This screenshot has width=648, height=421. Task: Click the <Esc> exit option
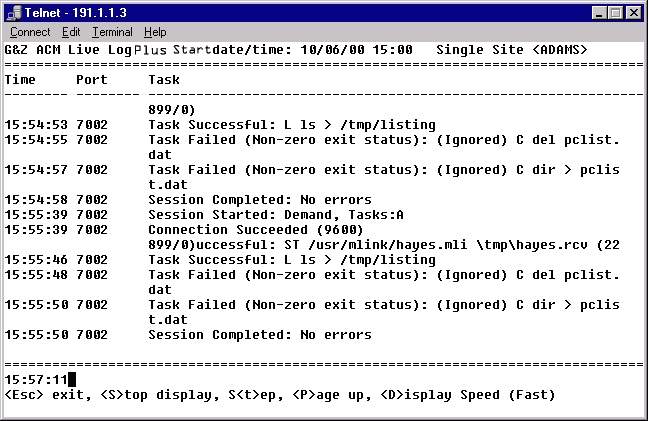pyautogui.click(x=40, y=395)
